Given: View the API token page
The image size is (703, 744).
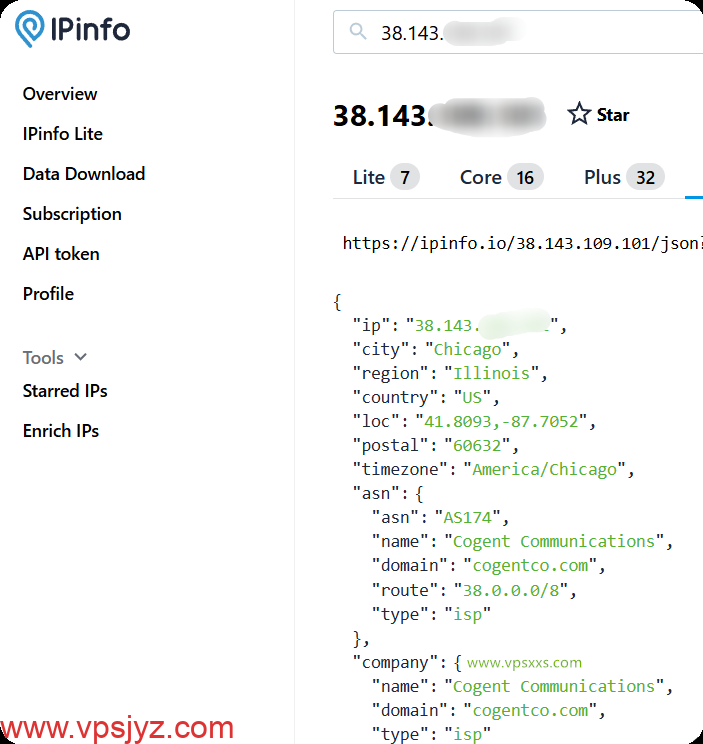Looking at the screenshot, I should coord(61,254).
